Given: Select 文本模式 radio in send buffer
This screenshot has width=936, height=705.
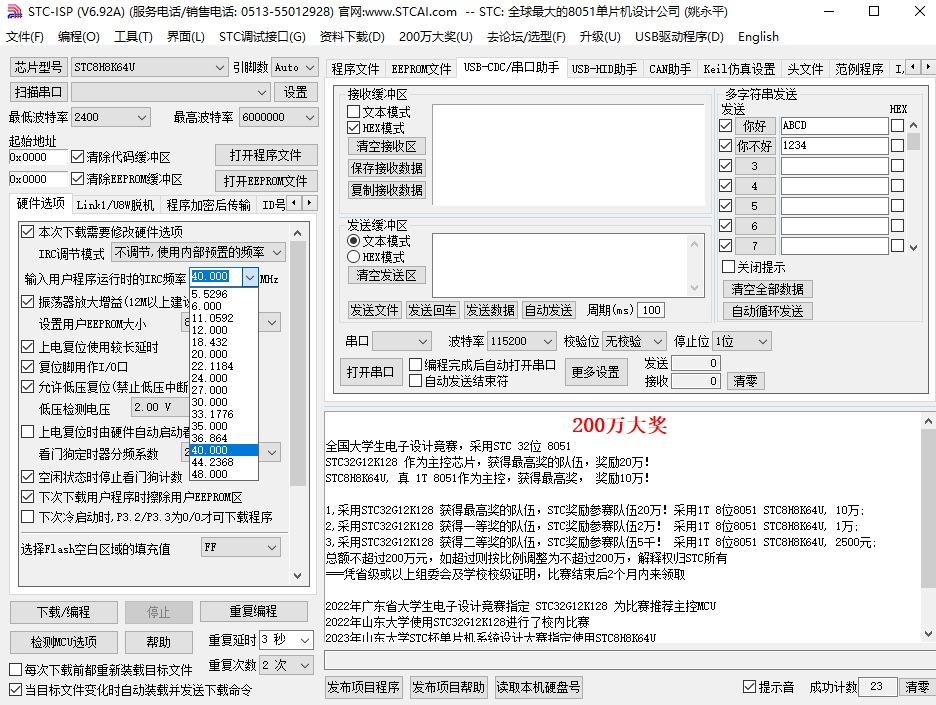Looking at the screenshot, I should [x=353, y=241].
